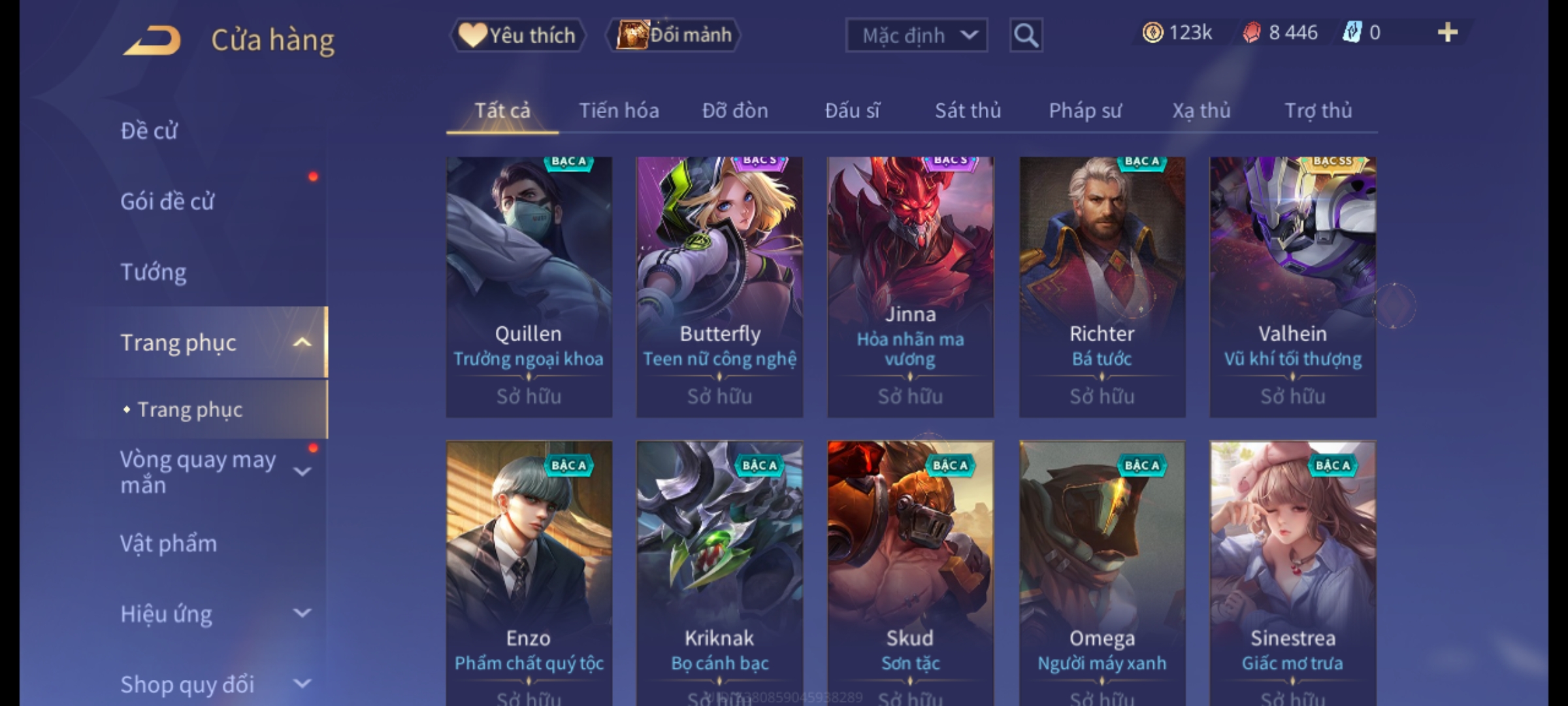Open the Tướng sidebar entry
The image size is (1568, 706).
pos(154,272)
